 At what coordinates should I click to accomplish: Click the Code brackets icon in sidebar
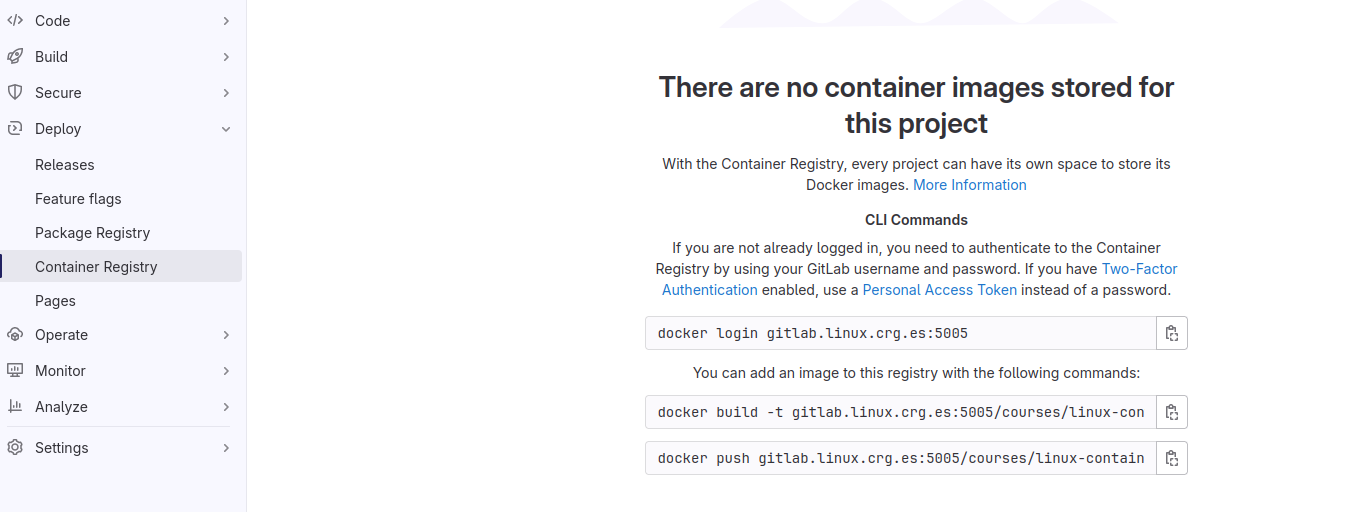pyautogui.click(x=15, y=21)
